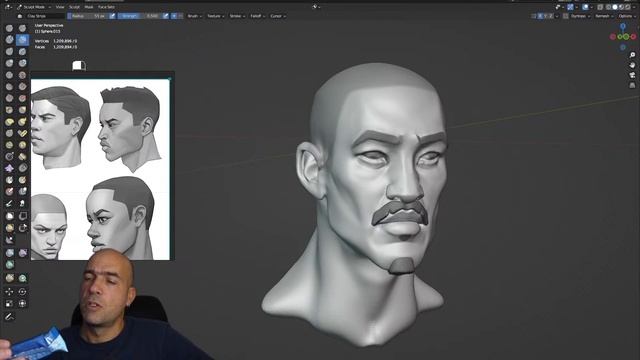640x360 pixels.
Task: Select the purple Cloth brush
Action: point(9,168)
